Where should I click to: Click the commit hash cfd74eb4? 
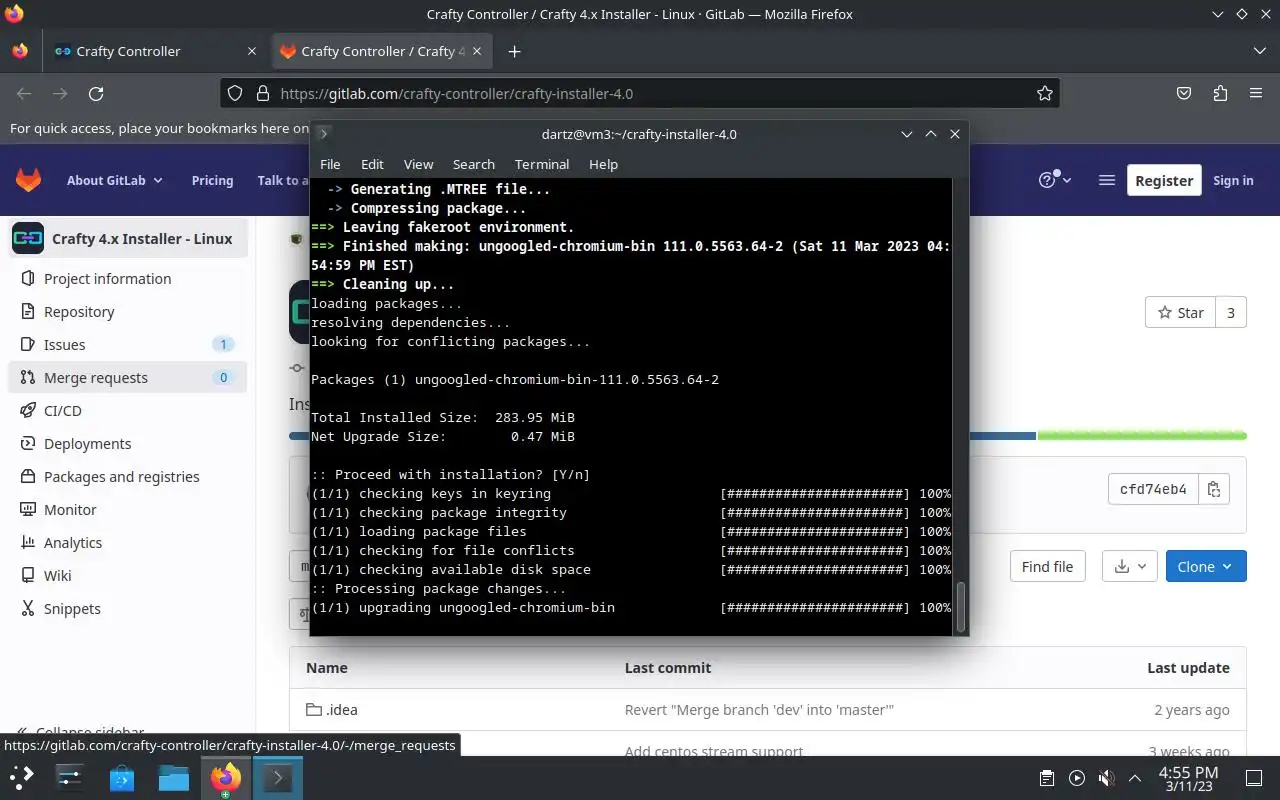[1153, 489]
